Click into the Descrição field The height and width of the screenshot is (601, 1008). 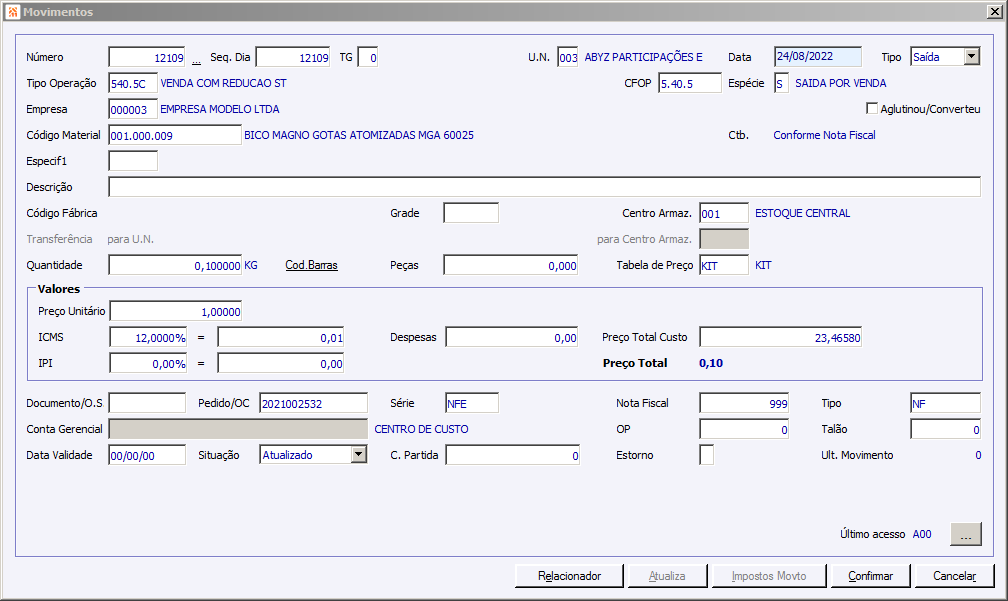(x=544, y=187)
